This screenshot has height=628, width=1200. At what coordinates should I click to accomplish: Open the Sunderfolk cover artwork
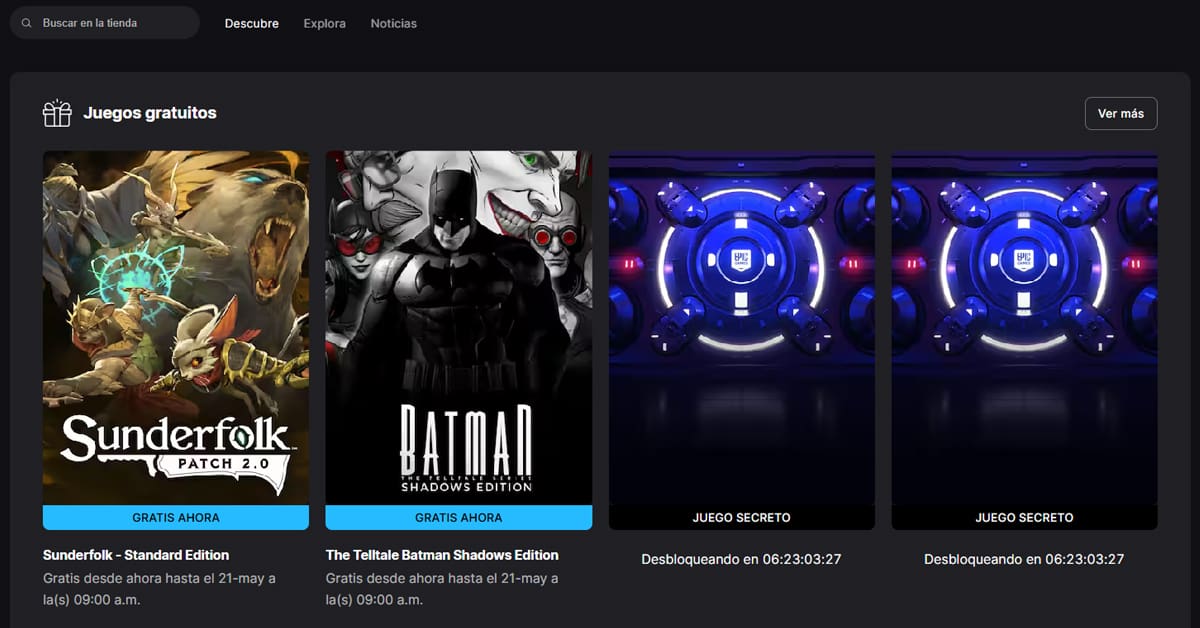[176, 328]
